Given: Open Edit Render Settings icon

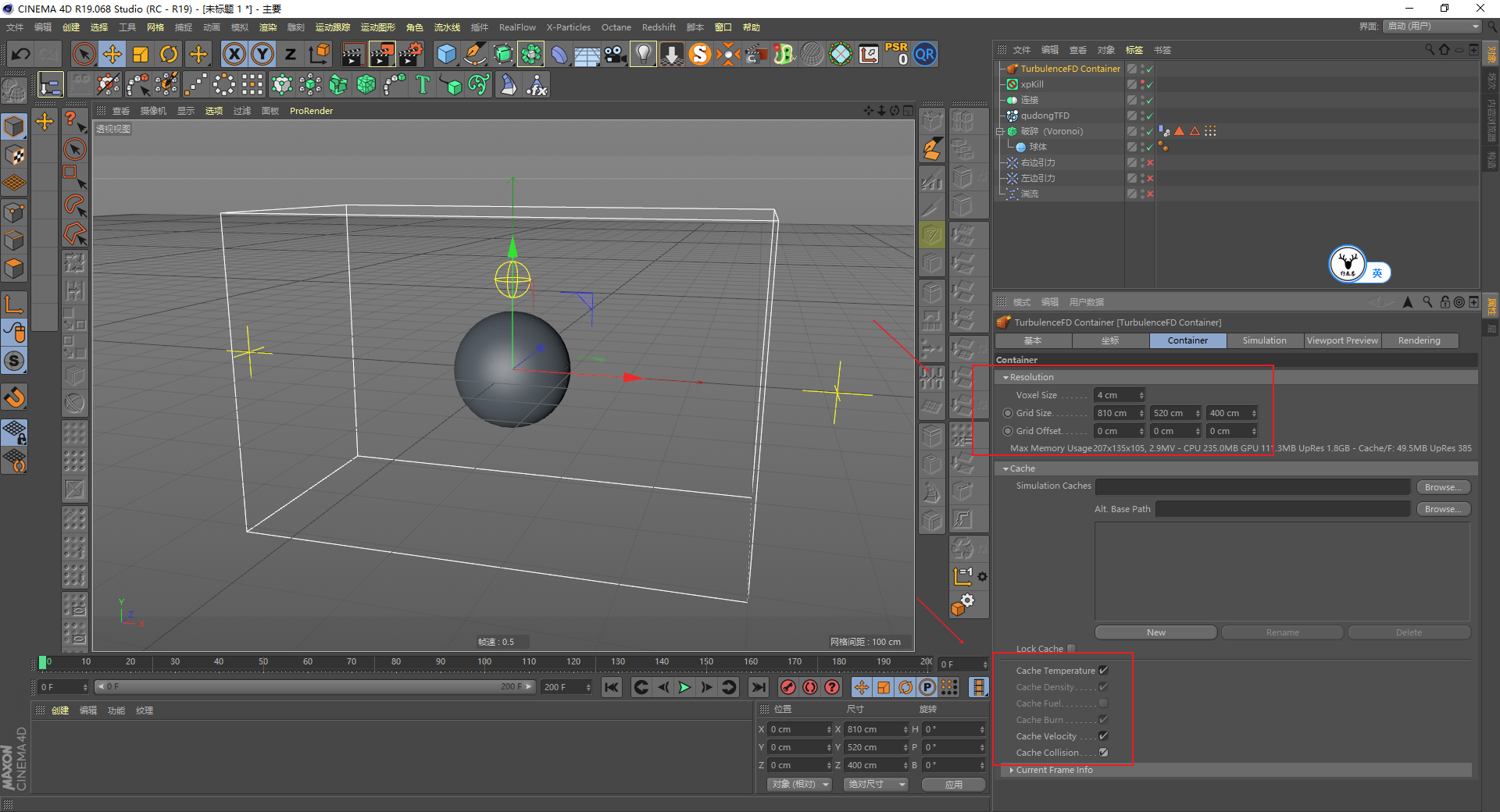Looking at the screenshot, I should point(411,54).
